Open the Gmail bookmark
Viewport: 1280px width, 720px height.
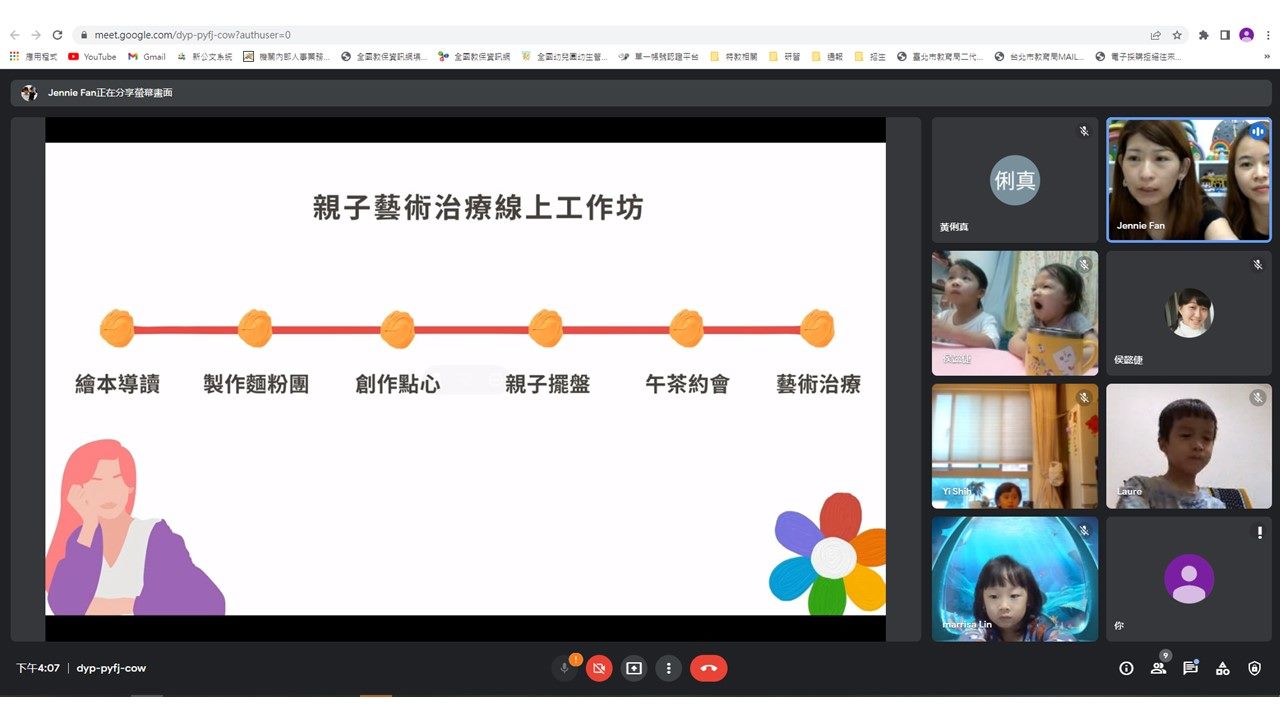coord(147,57)
